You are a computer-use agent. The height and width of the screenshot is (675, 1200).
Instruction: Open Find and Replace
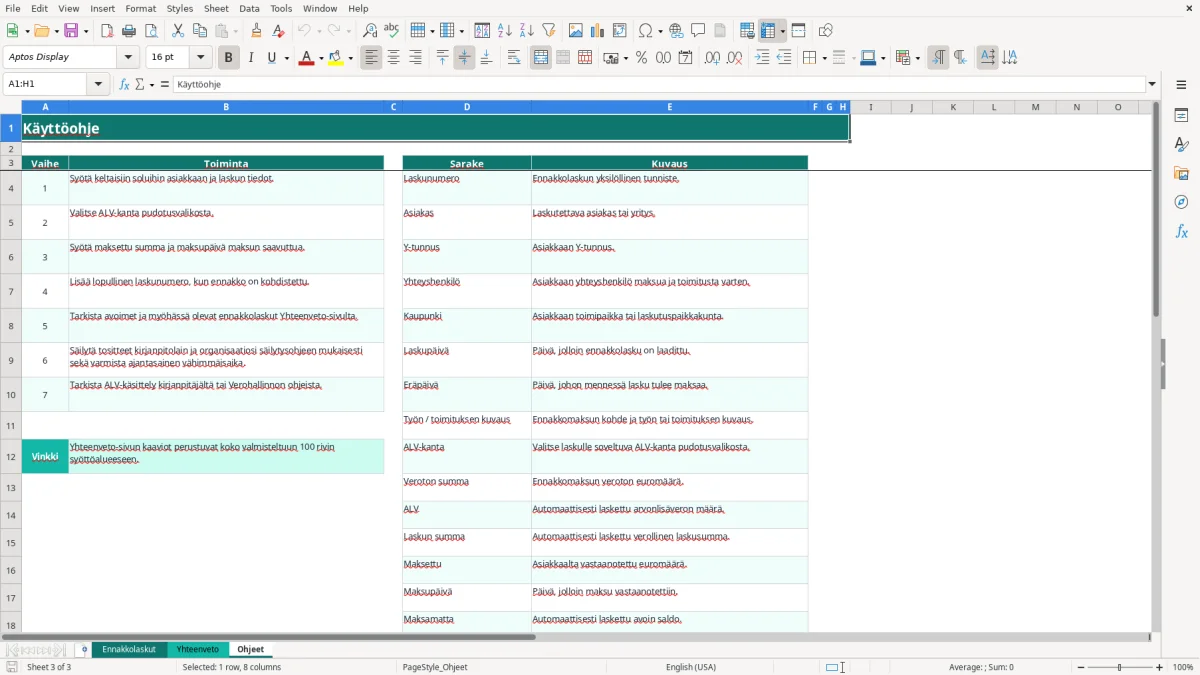(370, 31)
